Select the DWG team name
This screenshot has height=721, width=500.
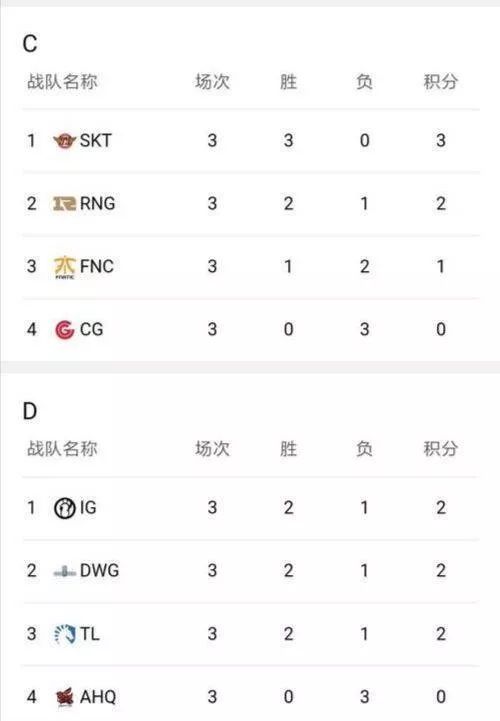(99, 571)
